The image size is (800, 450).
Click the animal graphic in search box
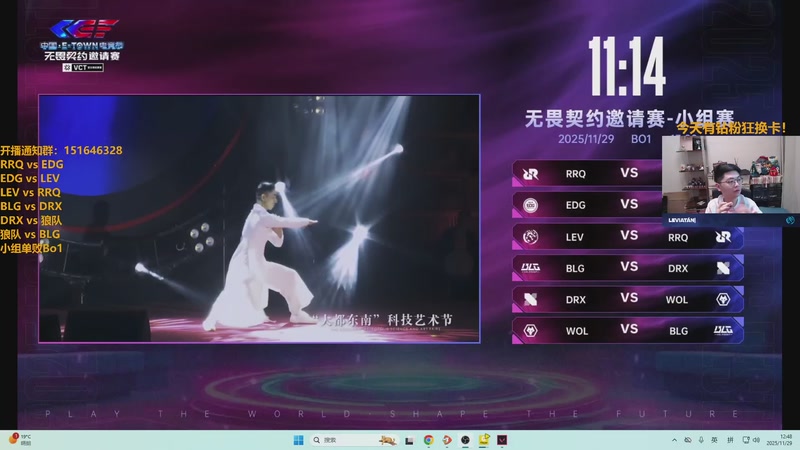[387, 440]
